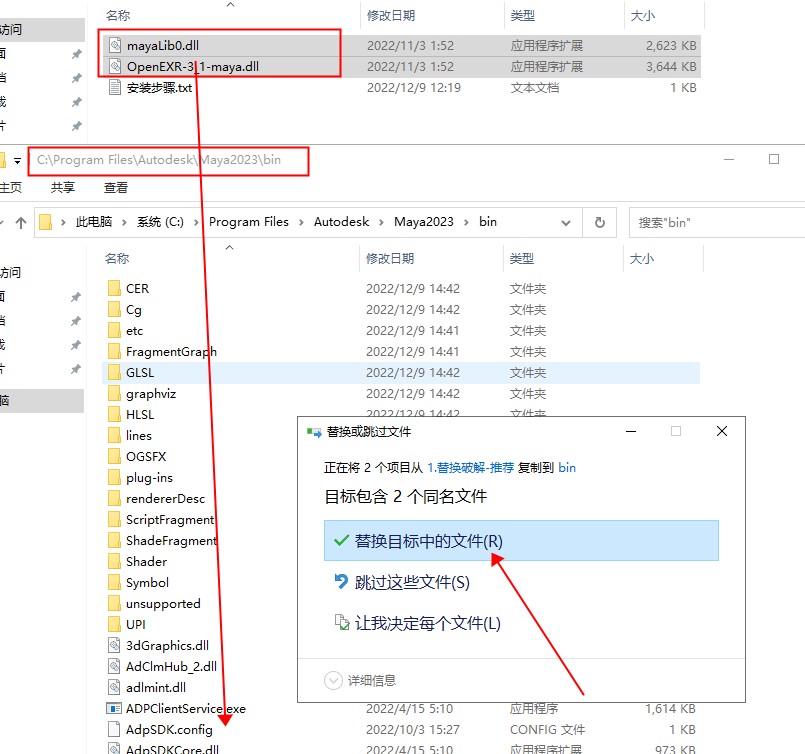Select the ADPClientService.exe application icon
Image resolution: width=805 pixels, height=754 pixels.
(x=114, y=709)
